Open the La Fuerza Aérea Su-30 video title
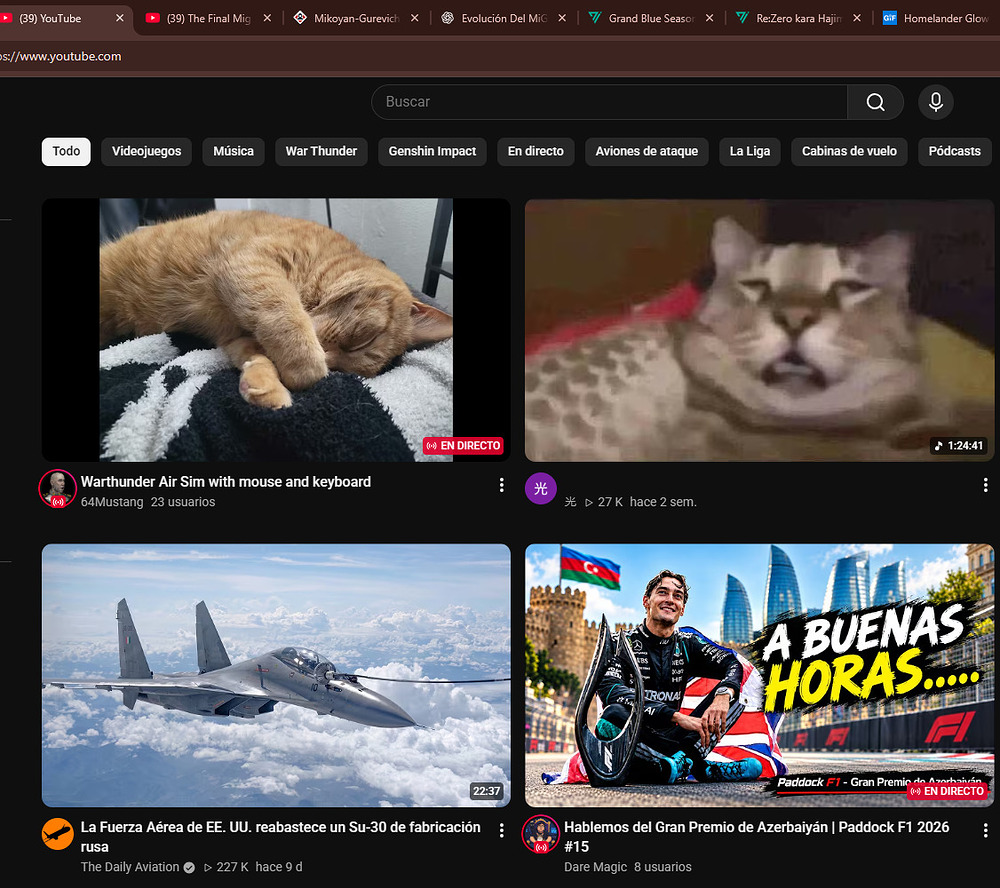Viewport: 1000px width, 888px height. click(281, 837)
